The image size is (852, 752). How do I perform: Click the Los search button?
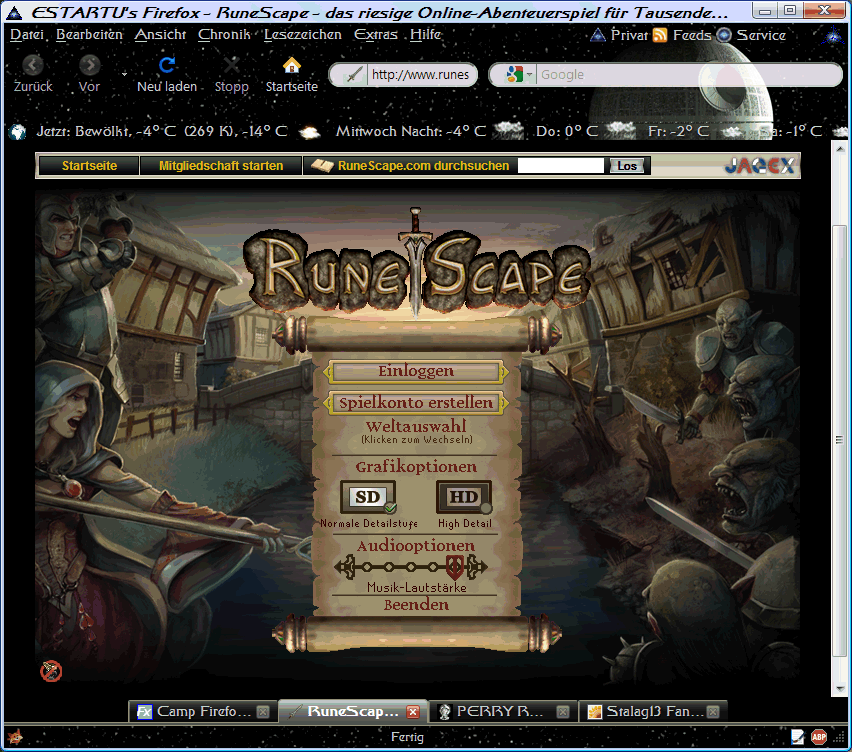[627, 166]
